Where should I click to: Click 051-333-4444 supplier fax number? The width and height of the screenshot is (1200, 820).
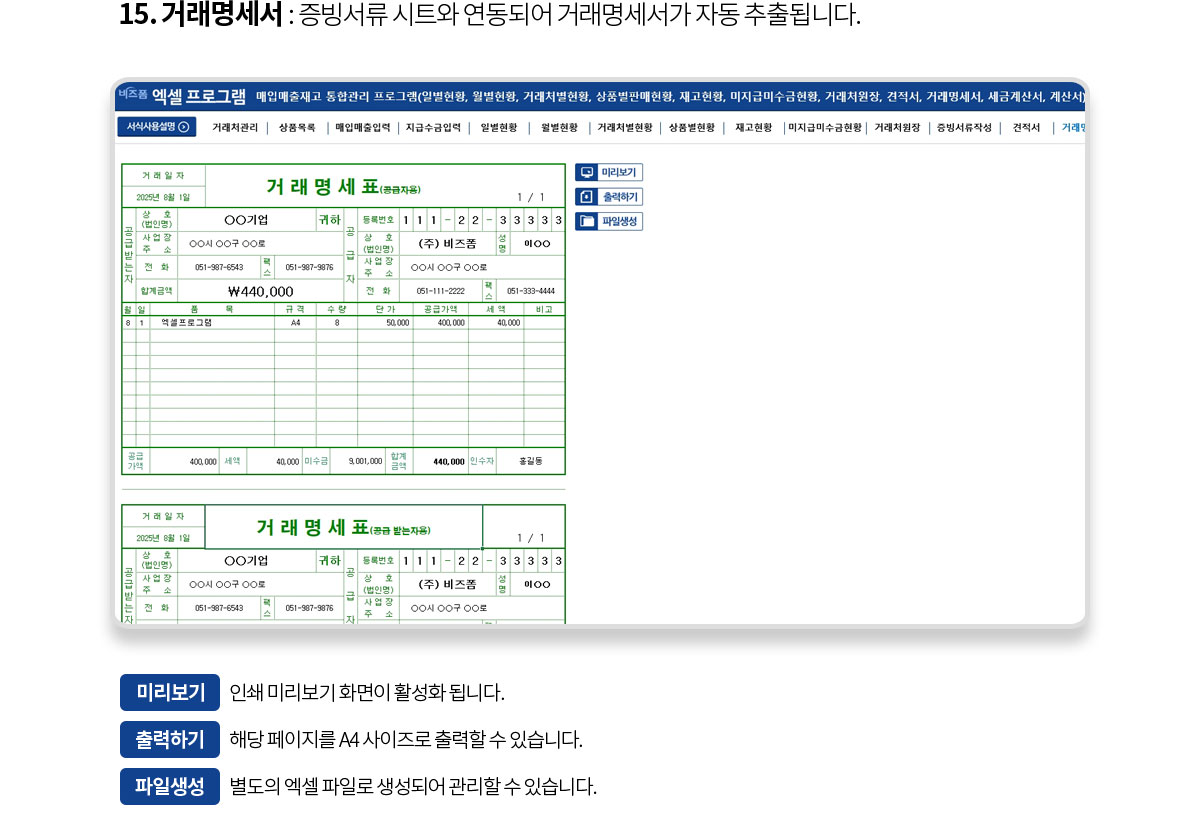(530, 291)
